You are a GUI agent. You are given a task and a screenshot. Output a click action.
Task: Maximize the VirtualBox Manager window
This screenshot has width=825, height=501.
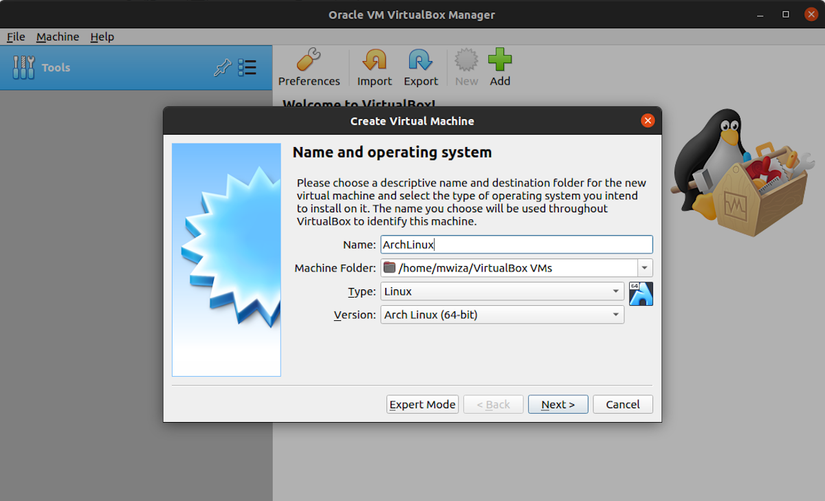786,14
